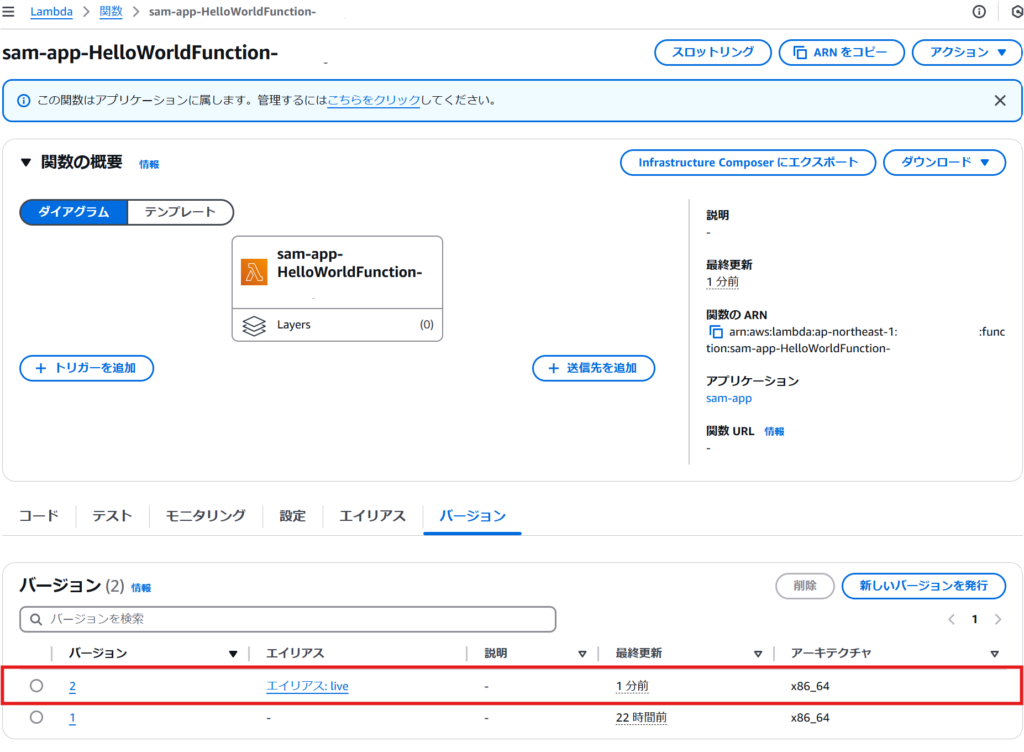
Task: Open 情報 link beside バージョン (2)
Action: coord(141,588)
